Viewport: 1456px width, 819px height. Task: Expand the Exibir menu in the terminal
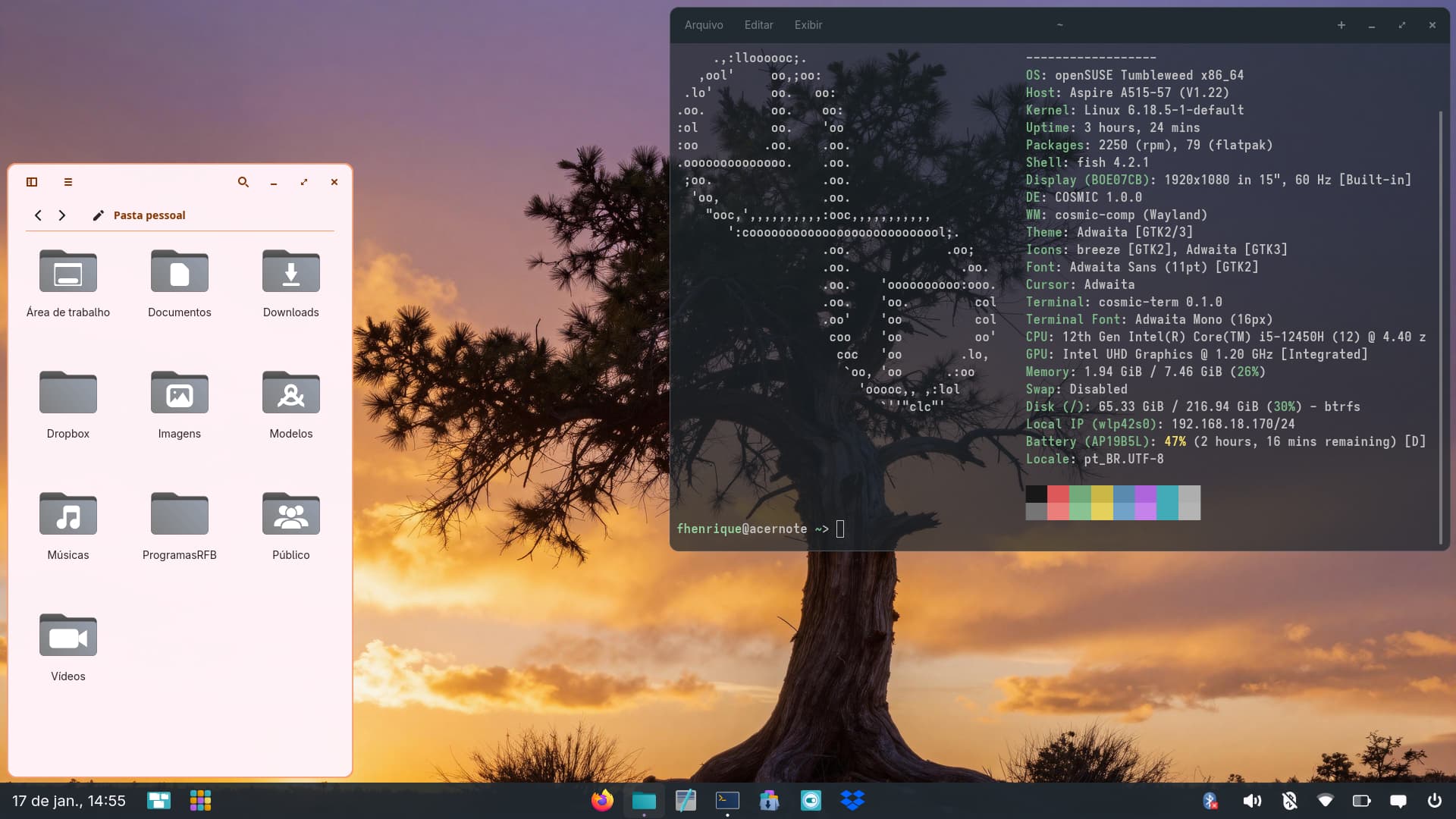click(808, 25)
